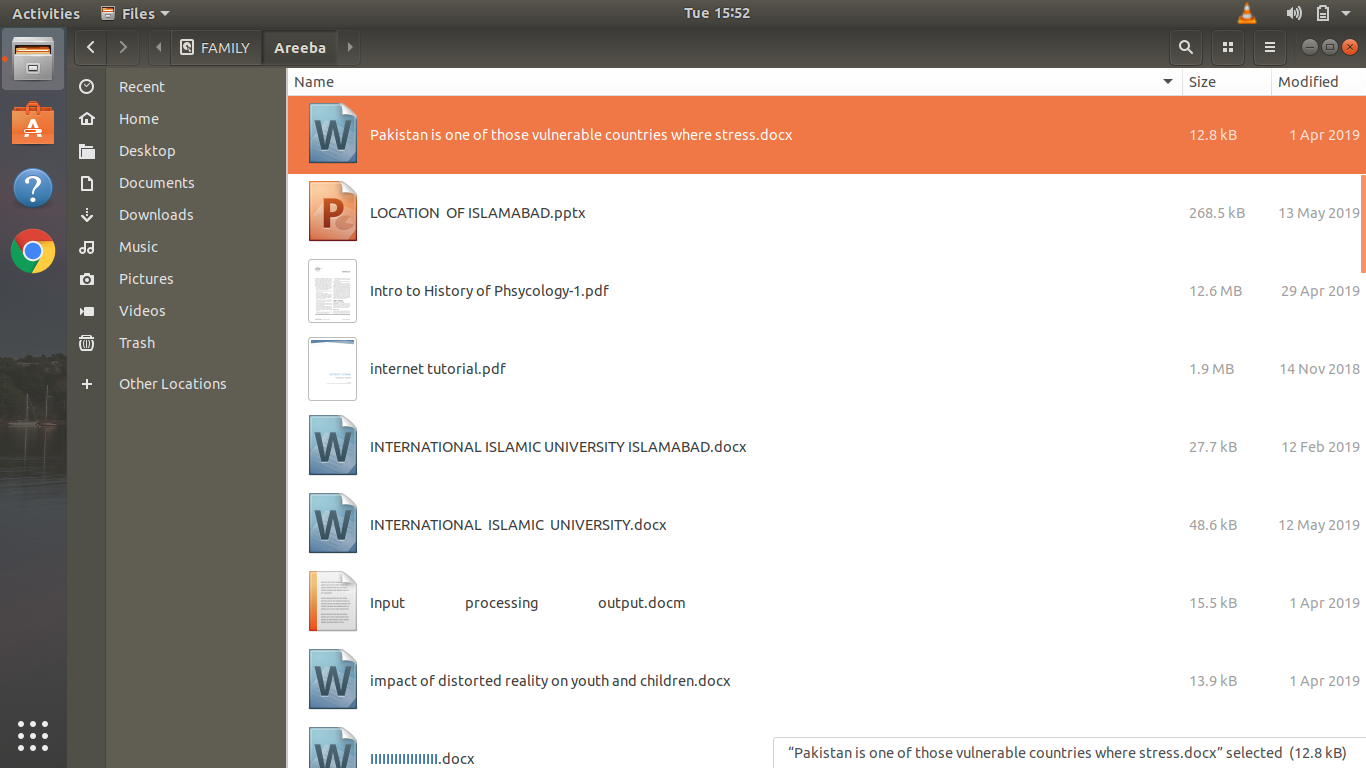Open Show Applications grid in dock
1366x768 pixels.
pyautogui.click(x=33, y=735)
